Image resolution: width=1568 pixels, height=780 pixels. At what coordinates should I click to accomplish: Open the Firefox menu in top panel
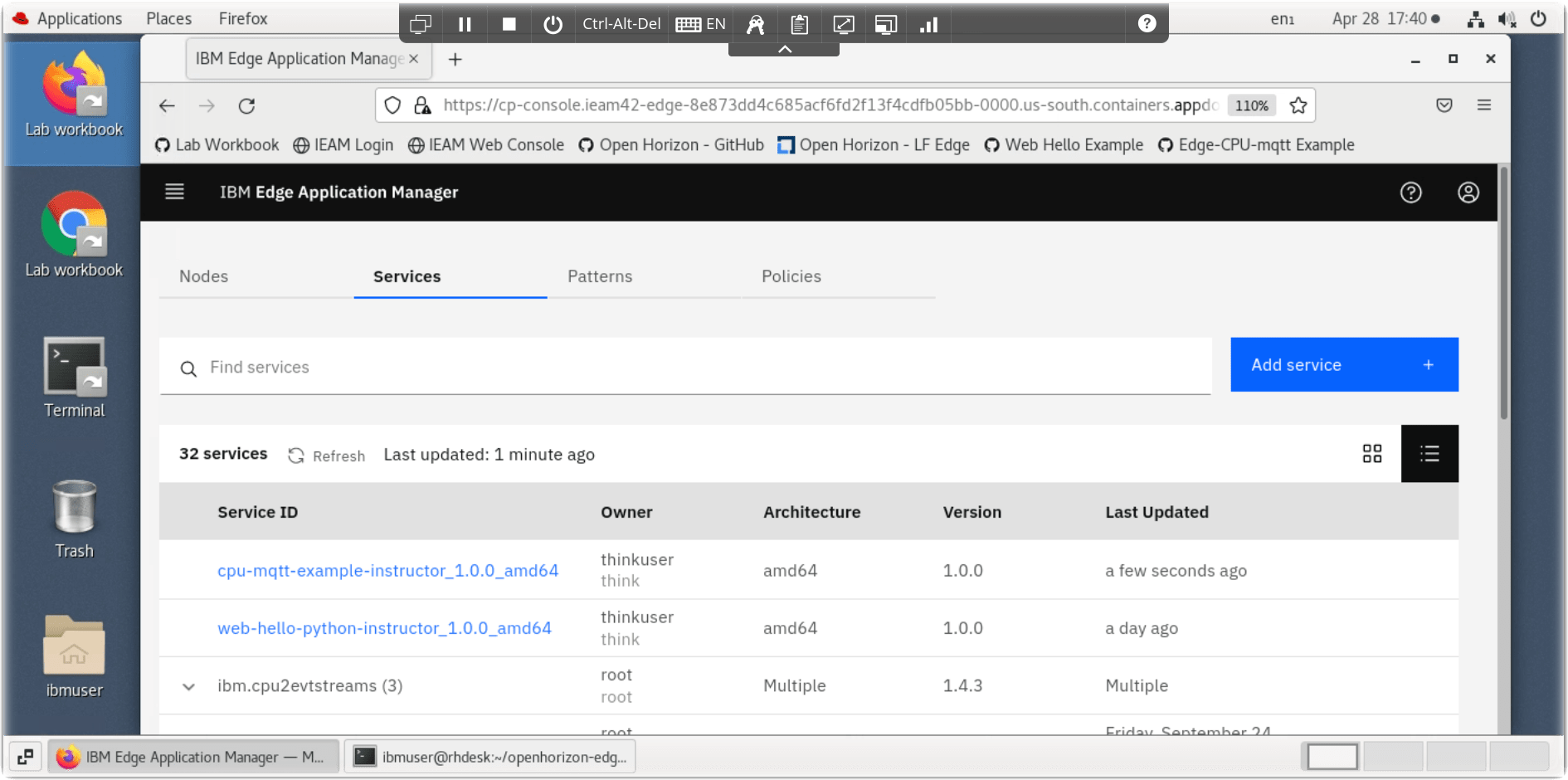click(x=243, y=18)
